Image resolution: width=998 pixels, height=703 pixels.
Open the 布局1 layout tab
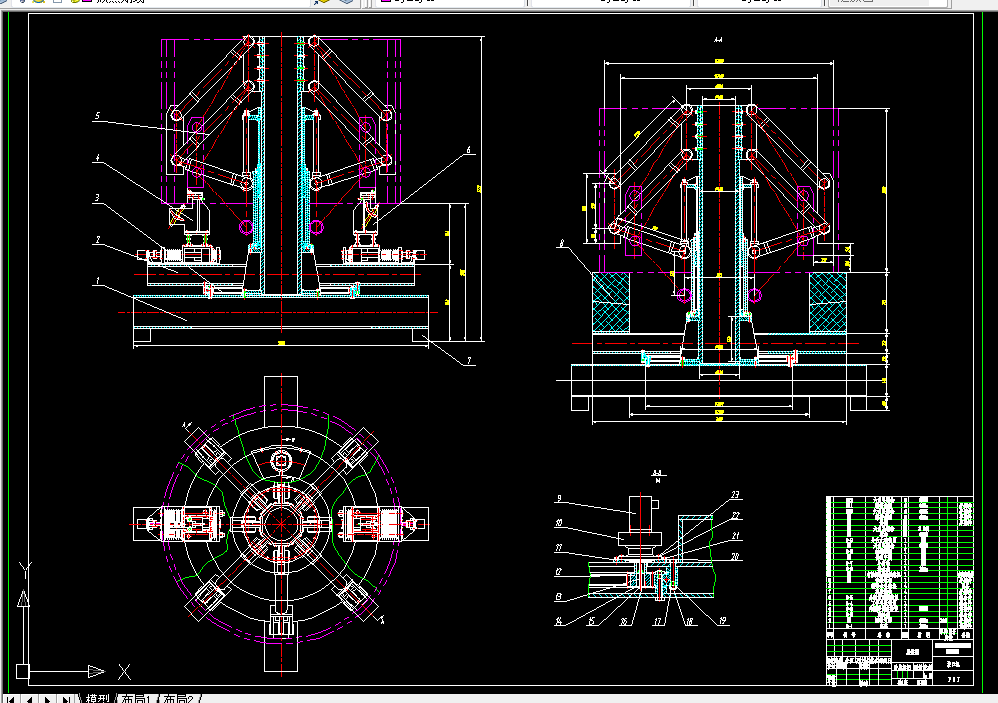[x=136, y=699]
